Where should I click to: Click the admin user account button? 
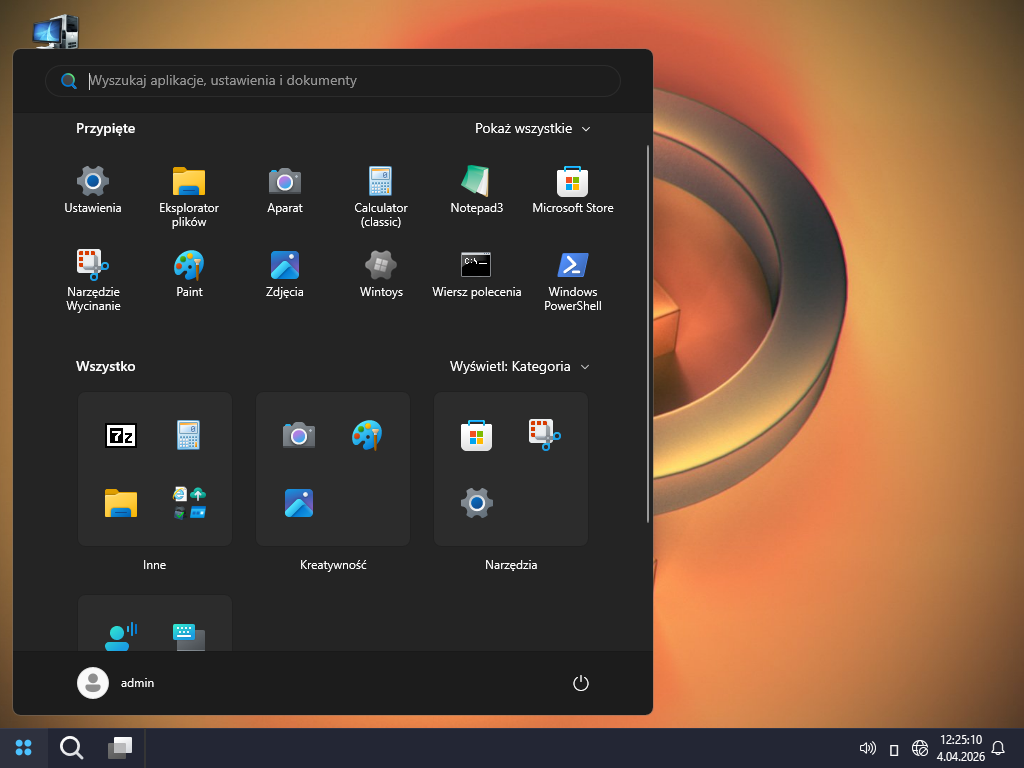tap(116, 683)
